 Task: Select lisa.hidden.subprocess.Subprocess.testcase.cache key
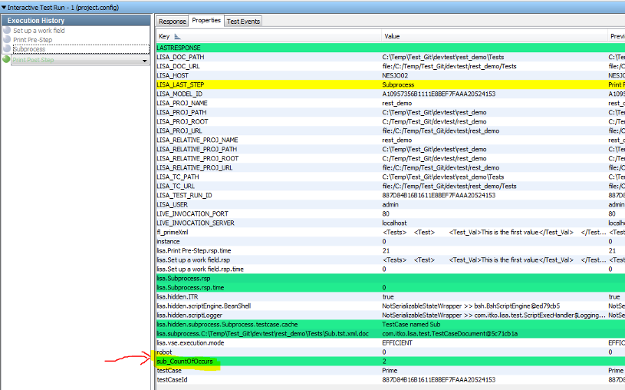click(227, 324)
